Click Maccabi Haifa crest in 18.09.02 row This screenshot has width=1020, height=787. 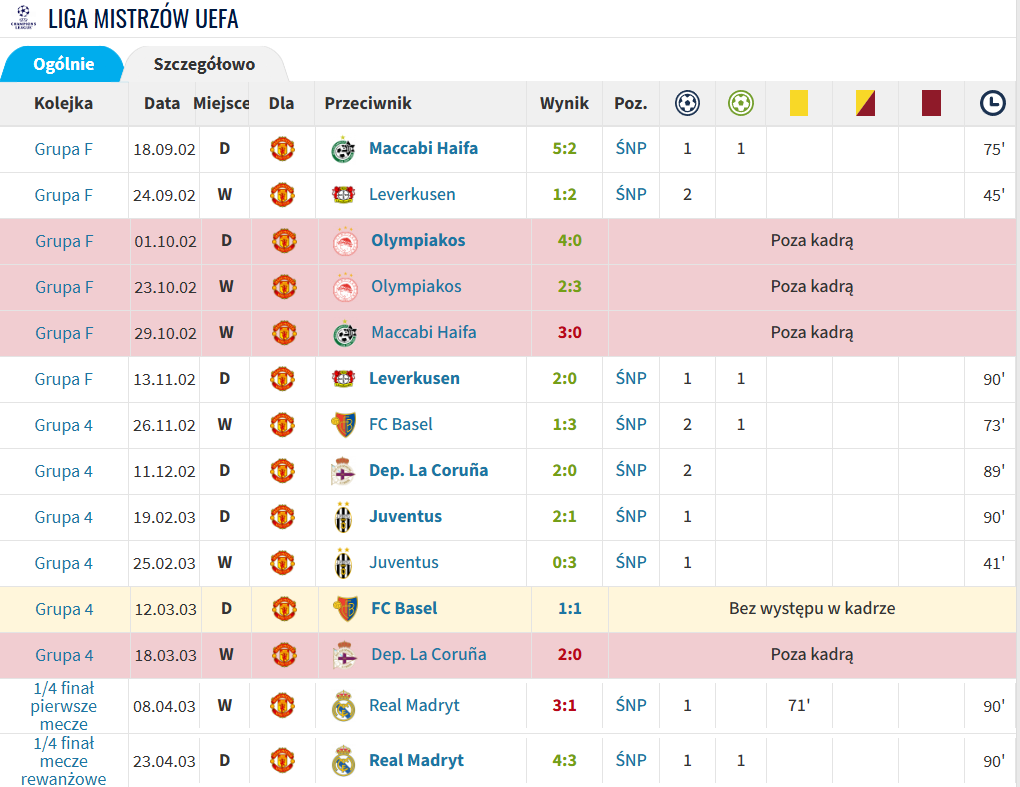tap(343, 150)
